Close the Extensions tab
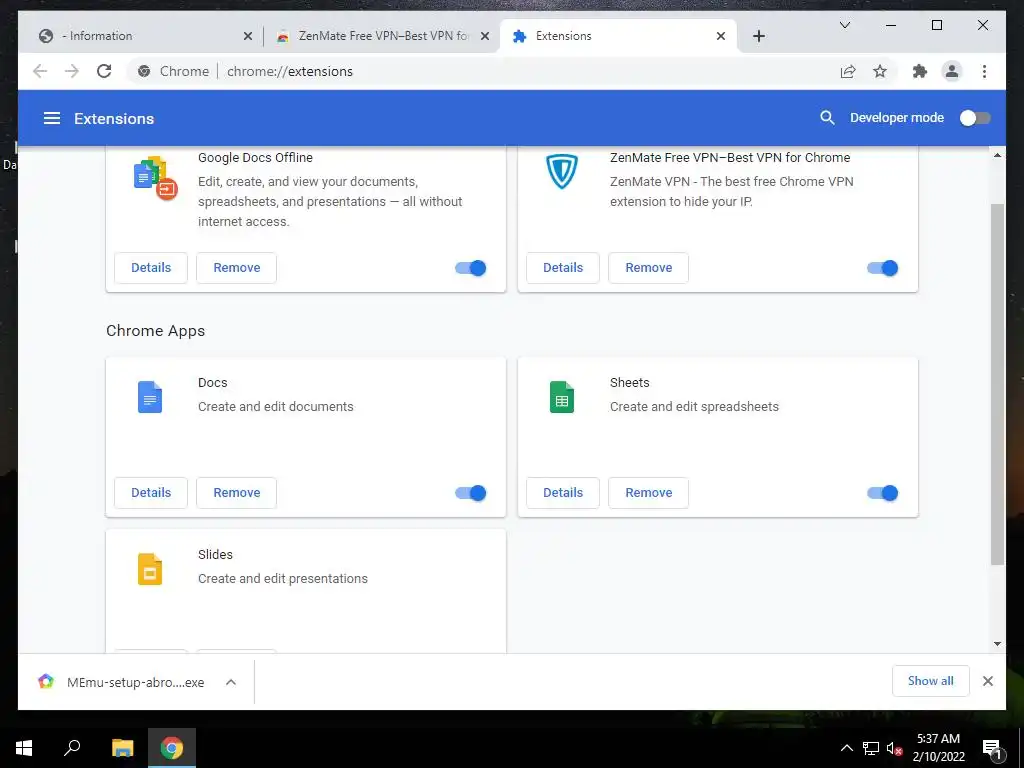 click(x=720, y=37)
